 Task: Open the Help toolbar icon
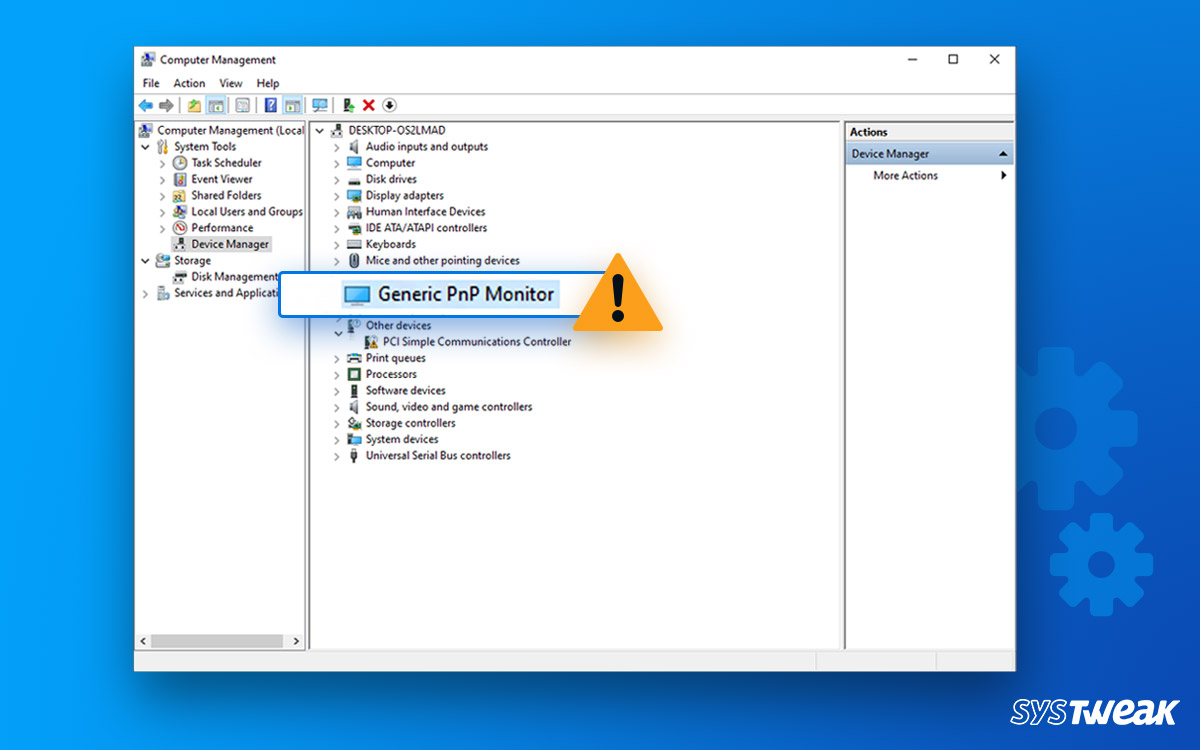click(269, 104)
